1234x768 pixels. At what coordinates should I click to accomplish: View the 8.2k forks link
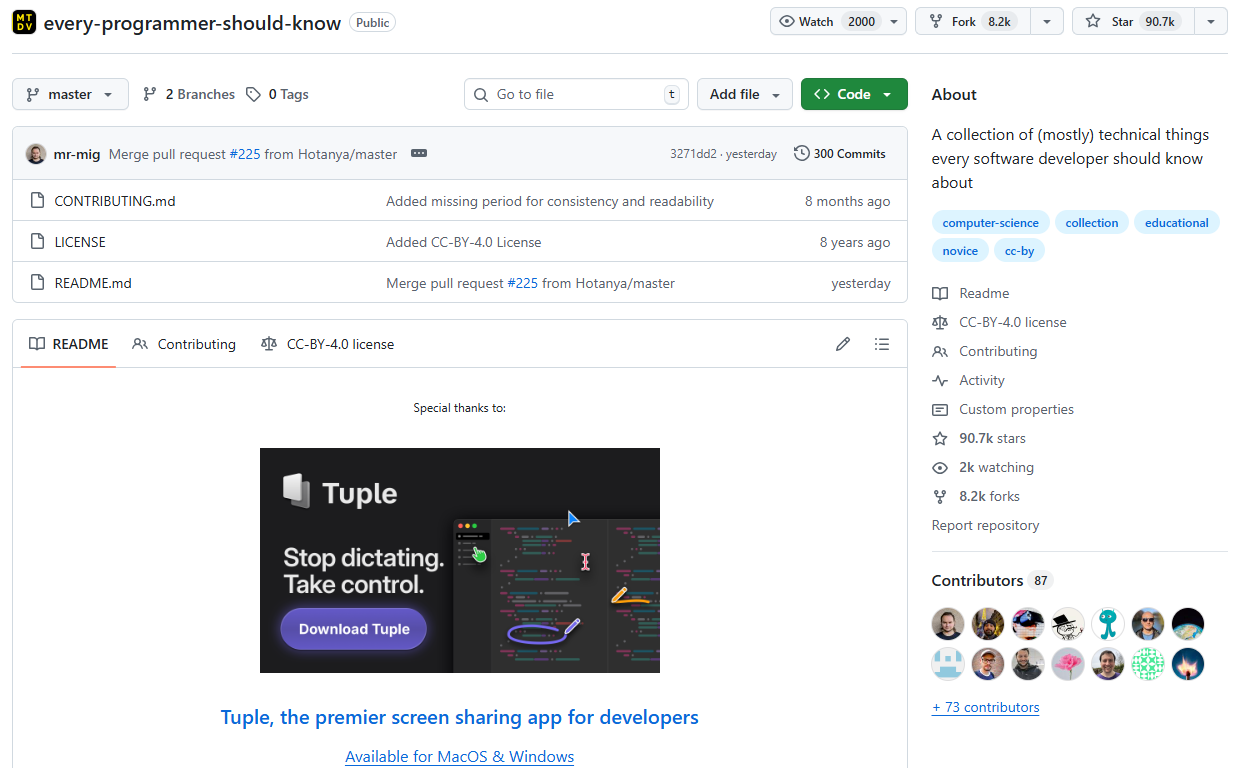click(976, 496)
